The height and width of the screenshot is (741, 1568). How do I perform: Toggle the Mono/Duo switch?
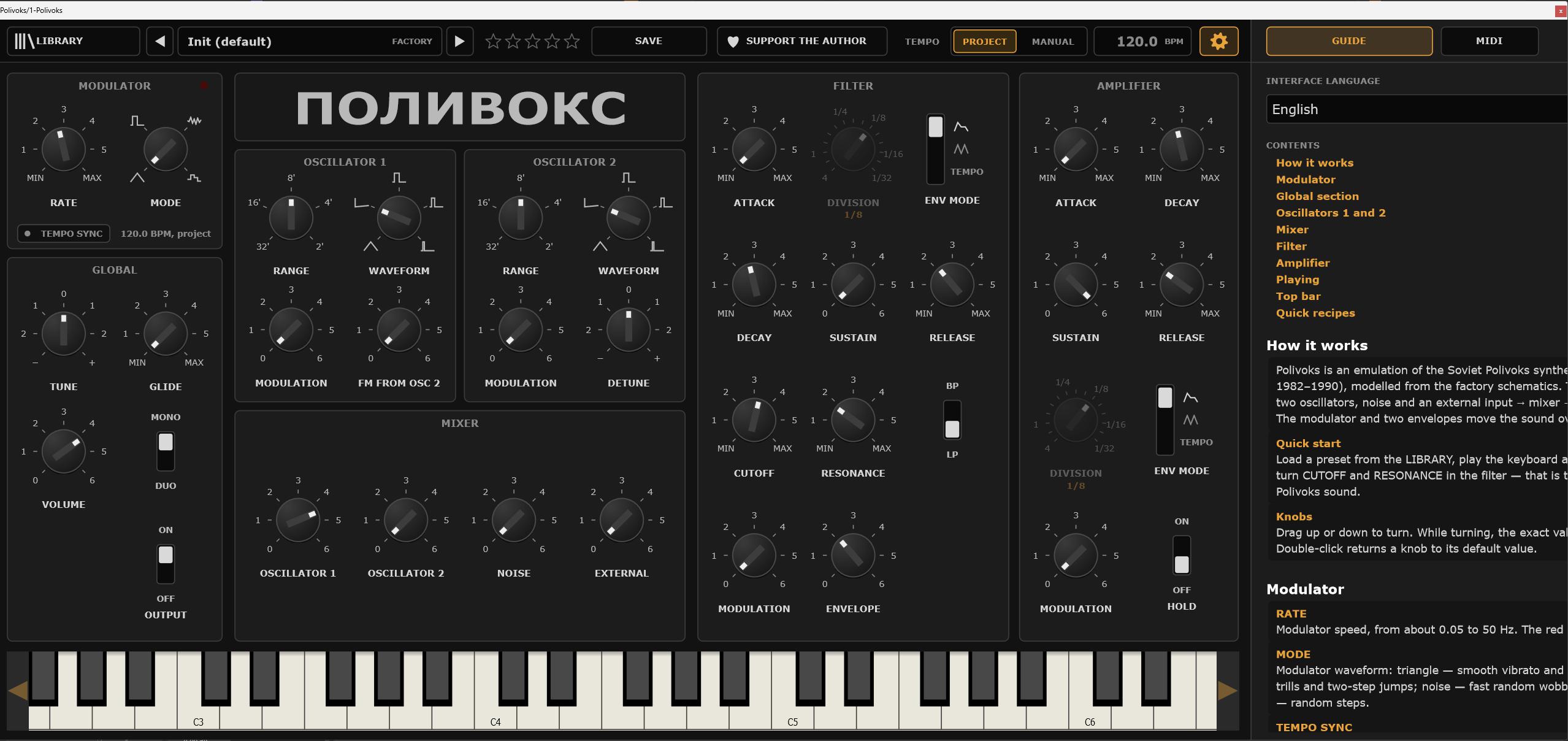point(166,451)
